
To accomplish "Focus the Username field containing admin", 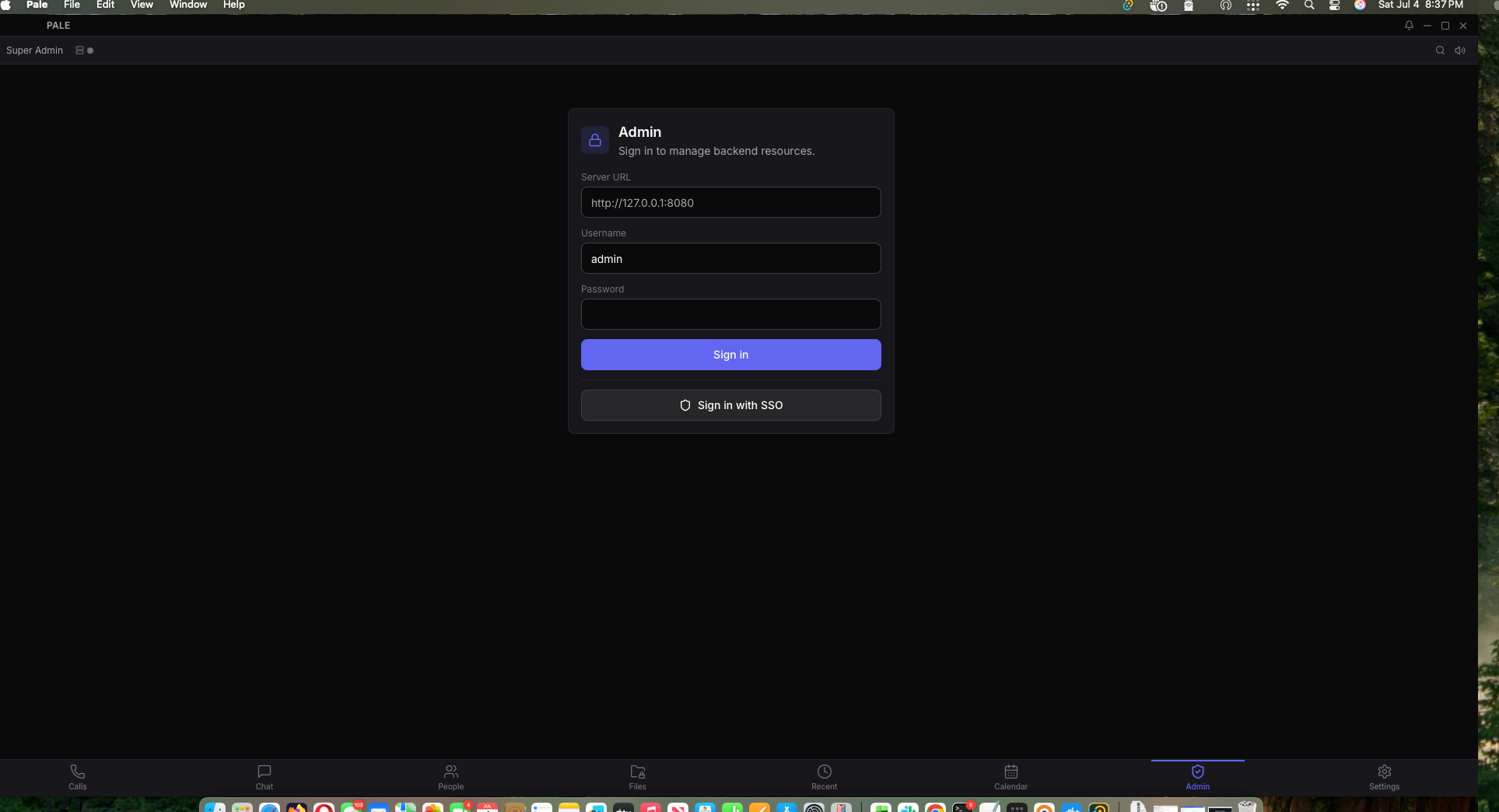I will tap(731, 258).
